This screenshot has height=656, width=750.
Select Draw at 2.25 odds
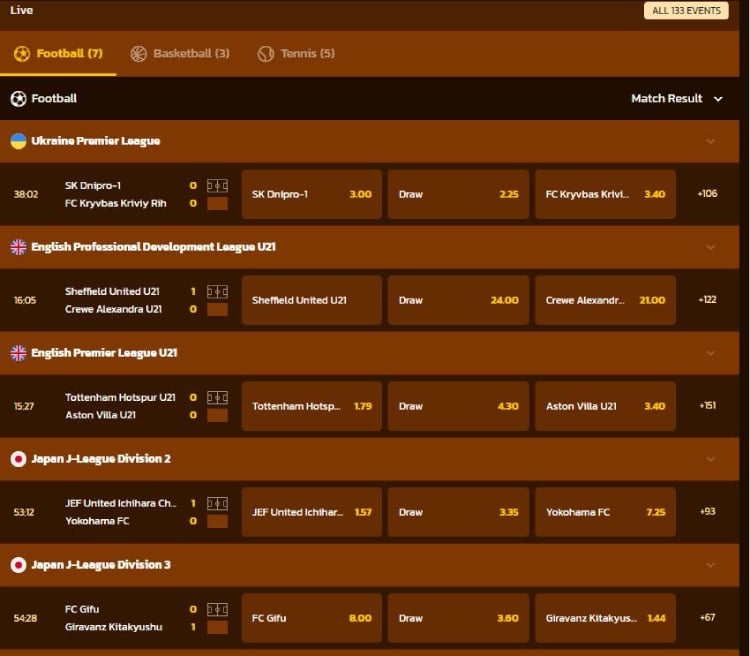458,194
